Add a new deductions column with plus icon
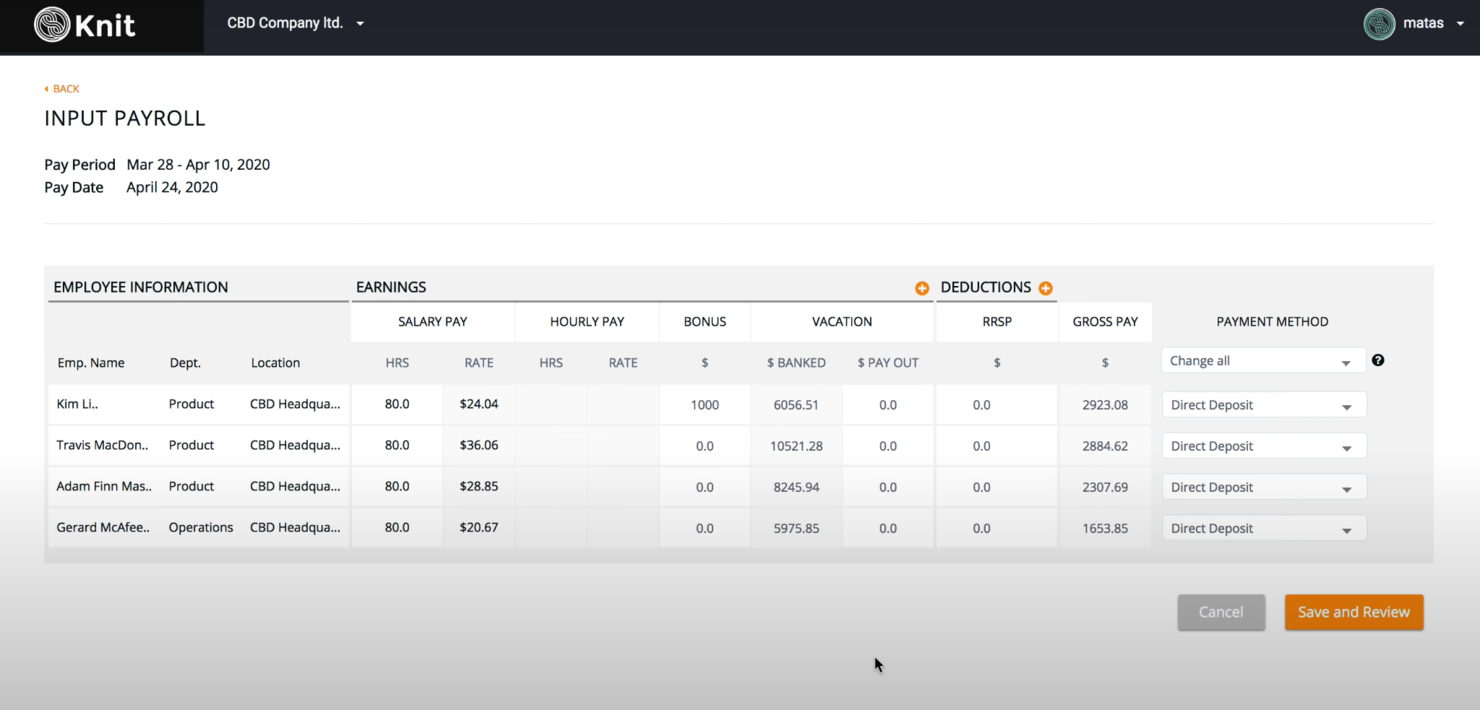 click(x=1045, y=288)
